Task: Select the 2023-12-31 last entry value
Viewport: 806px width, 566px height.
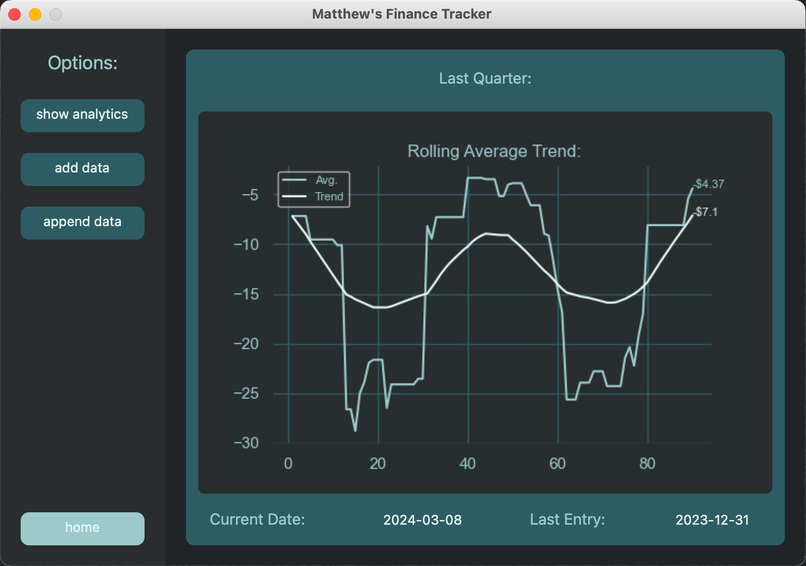Action: point(712,520)
